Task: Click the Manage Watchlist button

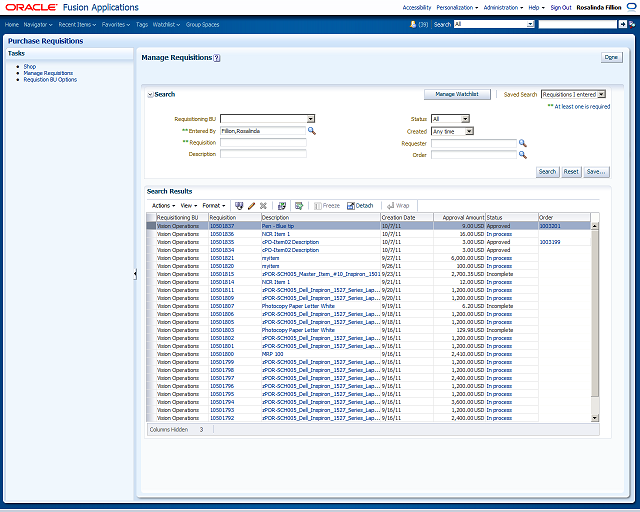Action: 457,94
